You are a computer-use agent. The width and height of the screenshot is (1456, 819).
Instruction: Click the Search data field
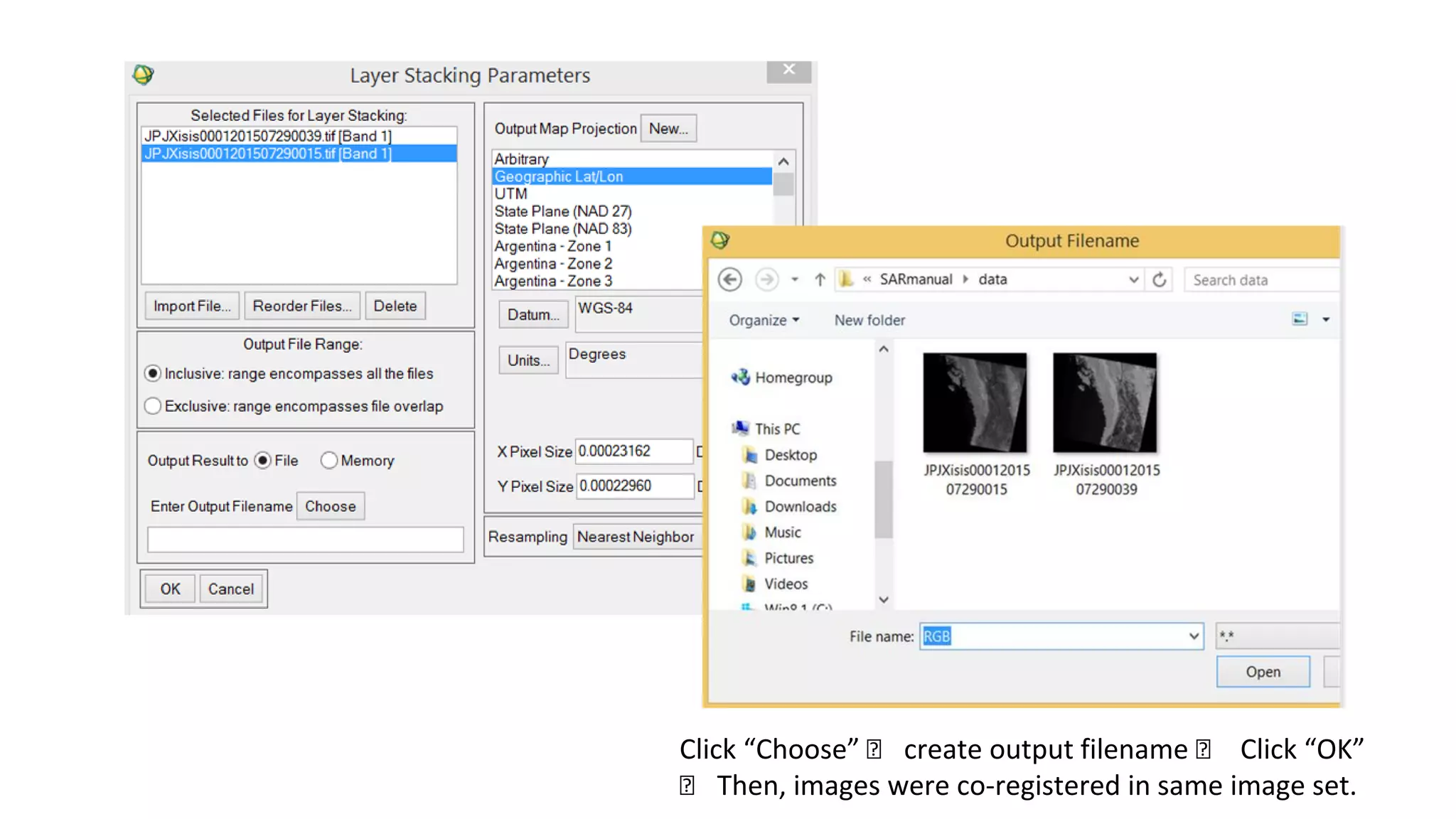click(x=1262, y=280)
